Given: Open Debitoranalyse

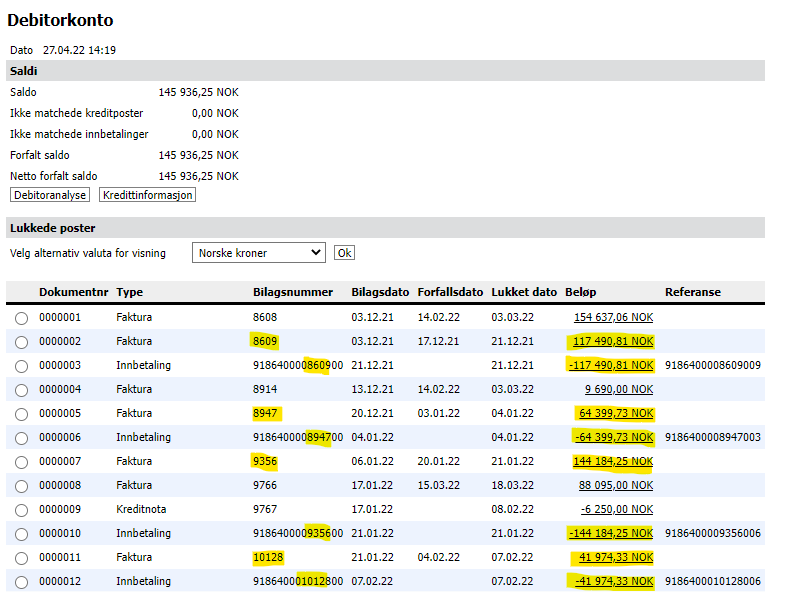Looking at the screenshot, I should tap(51, 195).
